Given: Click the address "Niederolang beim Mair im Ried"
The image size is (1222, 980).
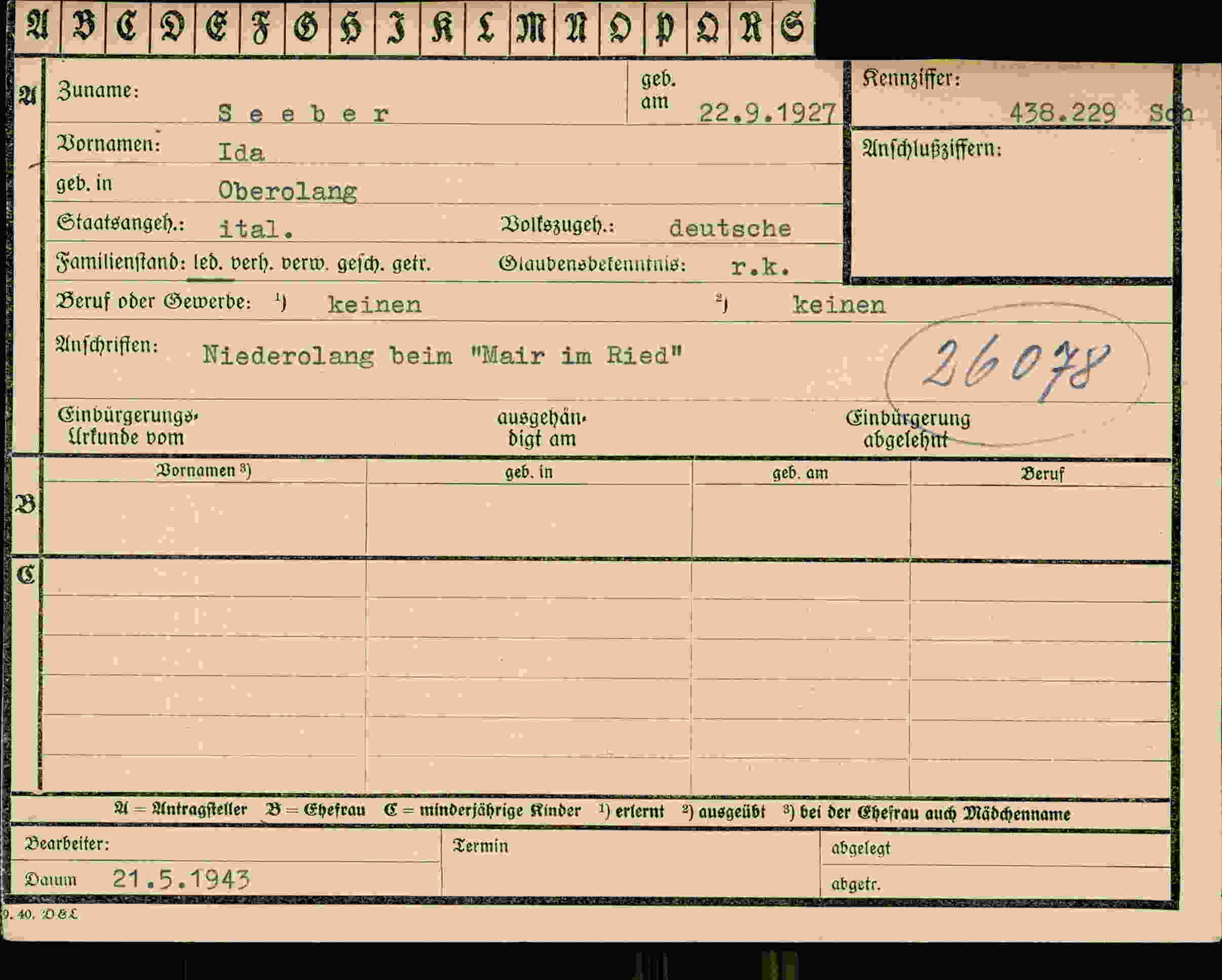Looking at the screenshot, I should [443, 356].
